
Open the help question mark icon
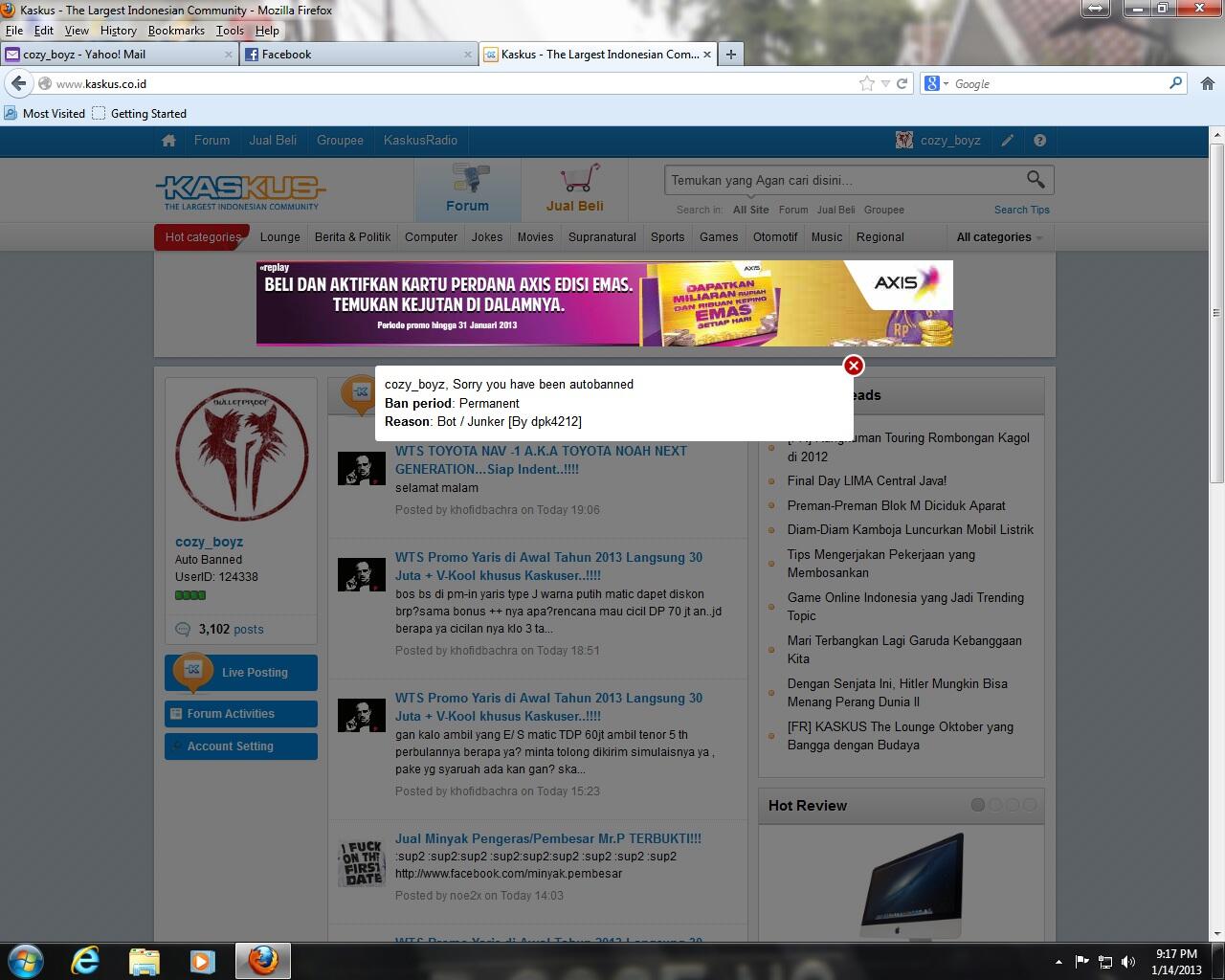tap(1040, 141)
